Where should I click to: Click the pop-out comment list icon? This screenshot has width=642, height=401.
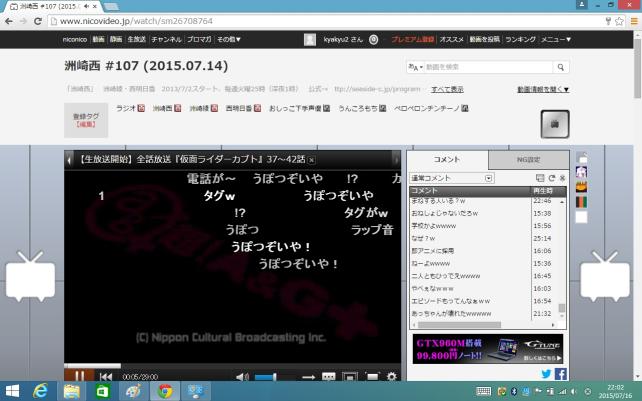(540, 178)
